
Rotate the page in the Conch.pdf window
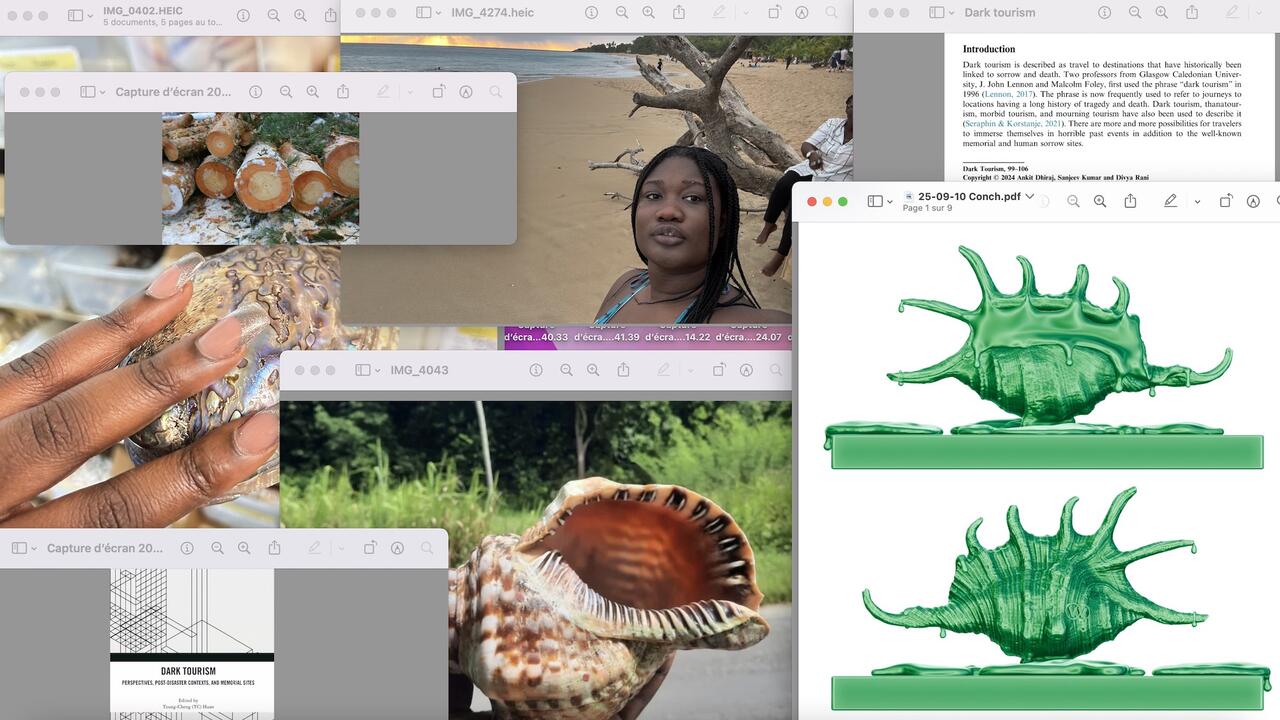pos(1225,201)
